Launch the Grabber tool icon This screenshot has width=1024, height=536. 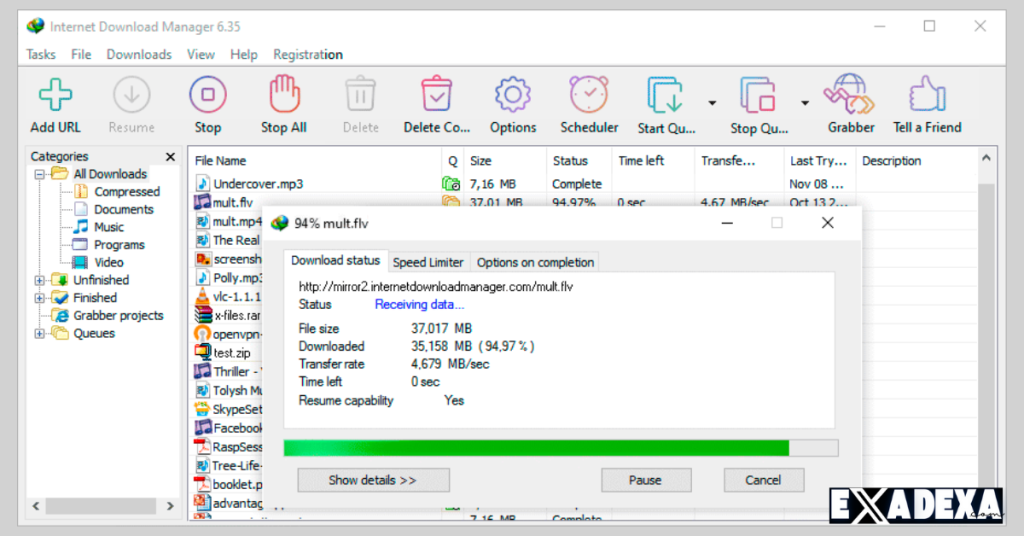point(850,95)
